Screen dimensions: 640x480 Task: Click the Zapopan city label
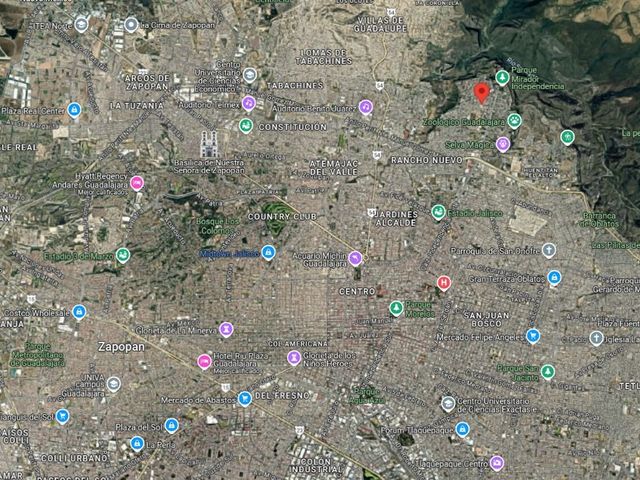(x=121, y=347)
